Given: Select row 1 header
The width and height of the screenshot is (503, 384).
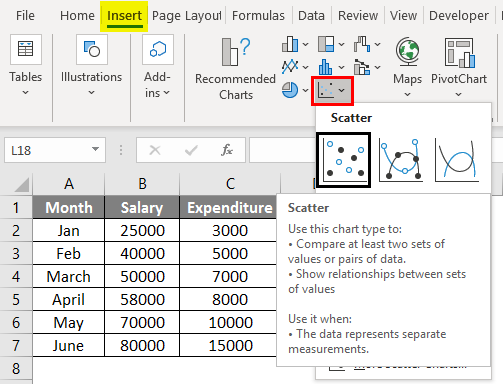Looking at the screenshot, I should tap(16, 208).
